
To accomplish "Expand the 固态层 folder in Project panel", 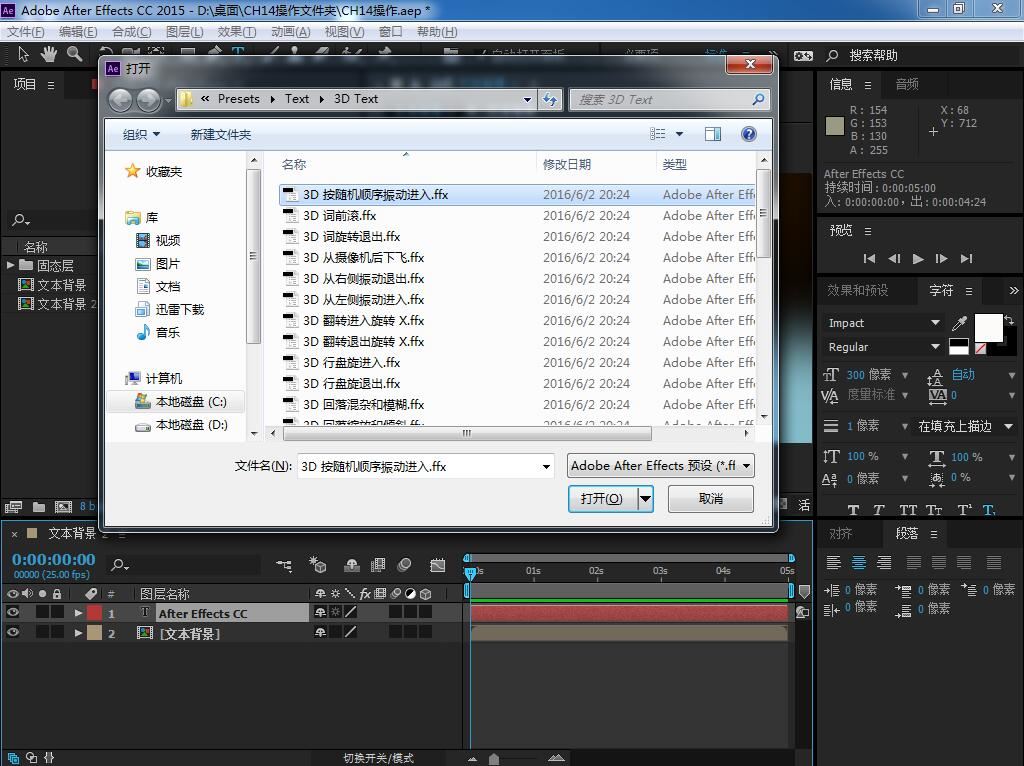I will tap(10, 265).
